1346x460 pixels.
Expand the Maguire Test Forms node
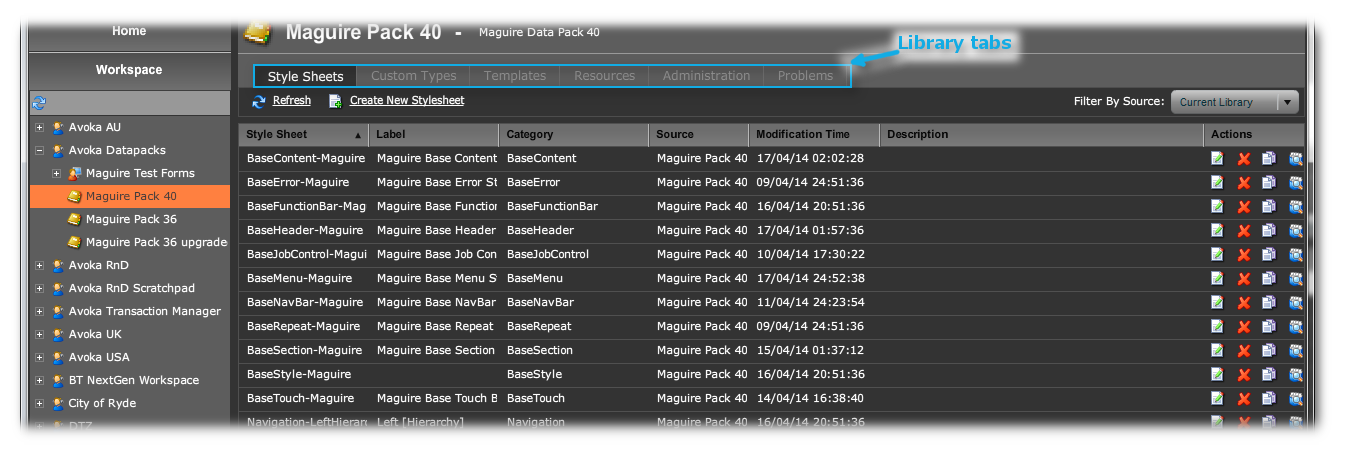coord(56,173)
